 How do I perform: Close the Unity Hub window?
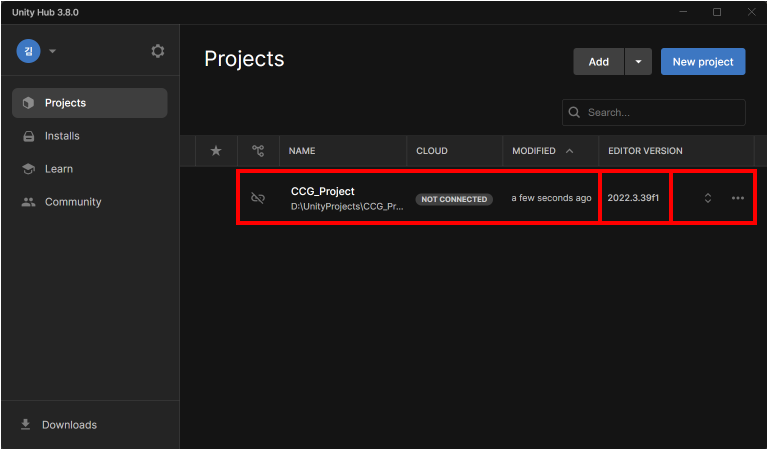point(752,12)
